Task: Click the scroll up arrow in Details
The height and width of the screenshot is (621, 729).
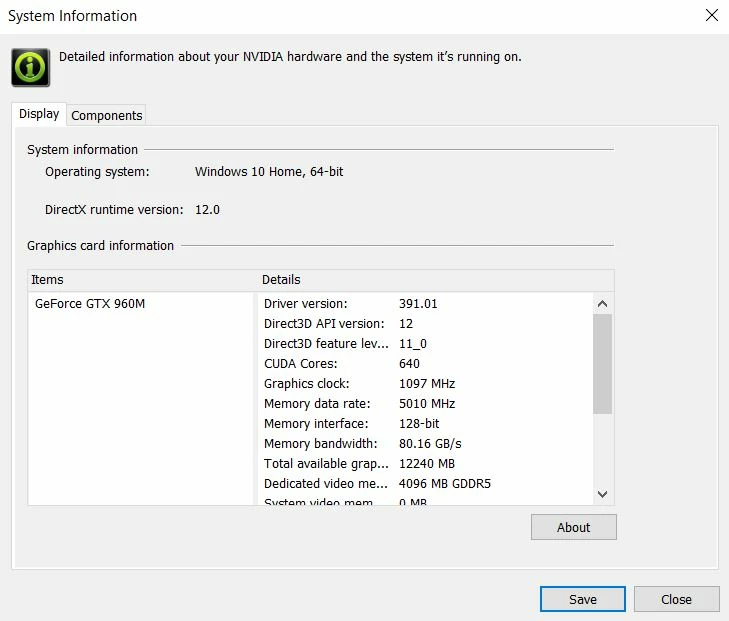Action: (x=603, y=304)
